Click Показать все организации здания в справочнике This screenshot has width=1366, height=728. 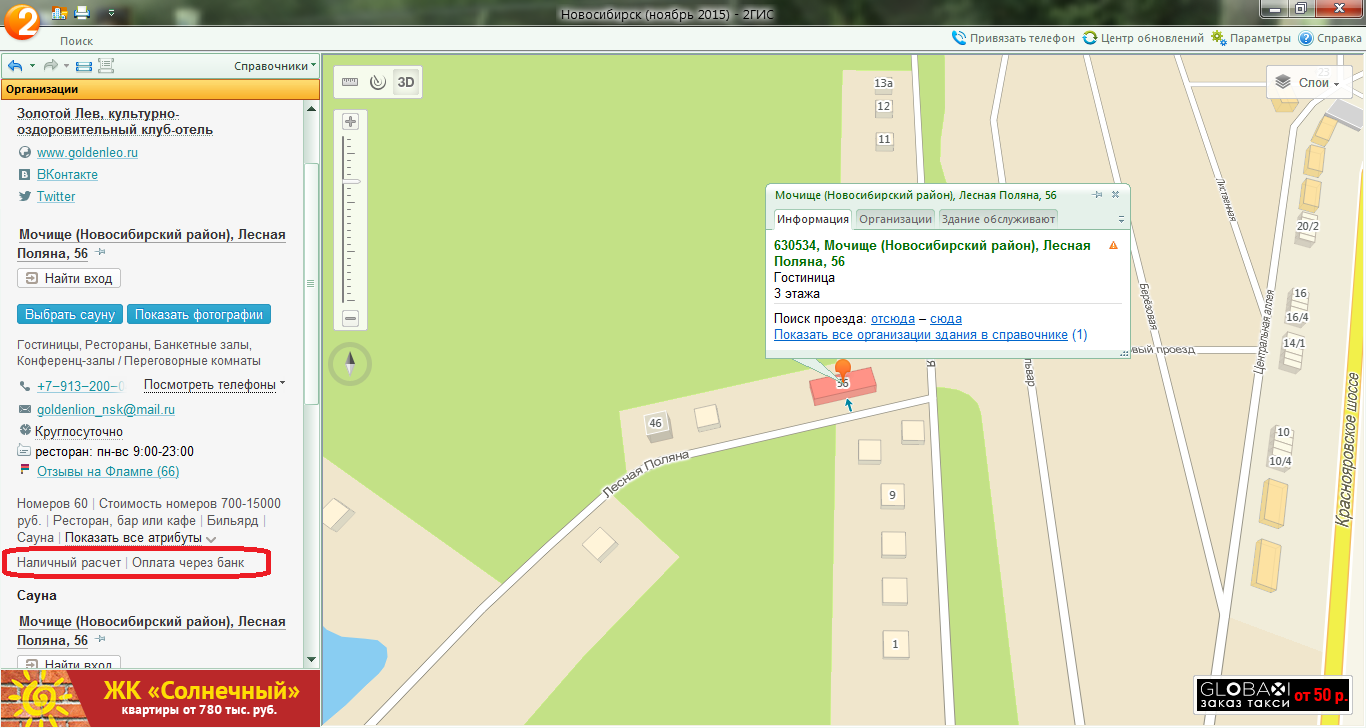point(921,335)
